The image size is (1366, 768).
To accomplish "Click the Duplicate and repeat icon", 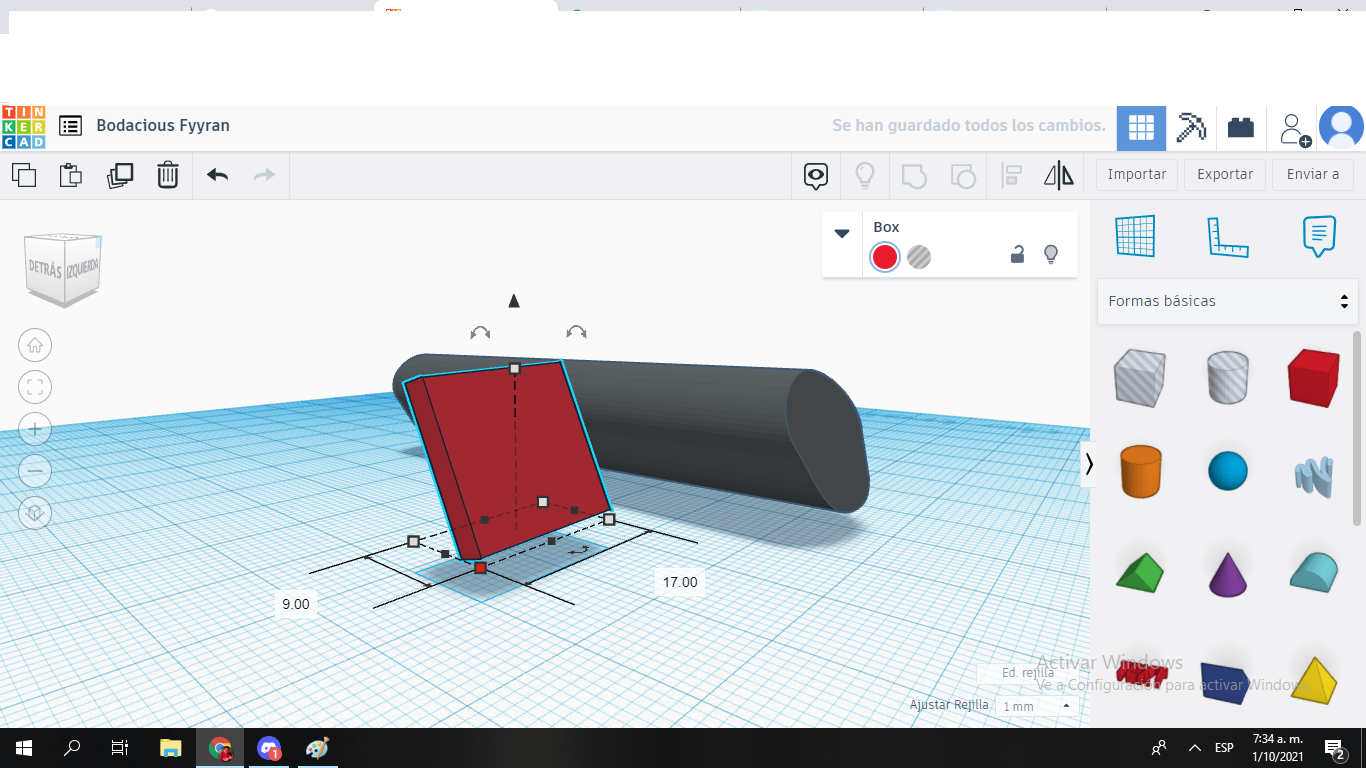I will coord(120,175).
